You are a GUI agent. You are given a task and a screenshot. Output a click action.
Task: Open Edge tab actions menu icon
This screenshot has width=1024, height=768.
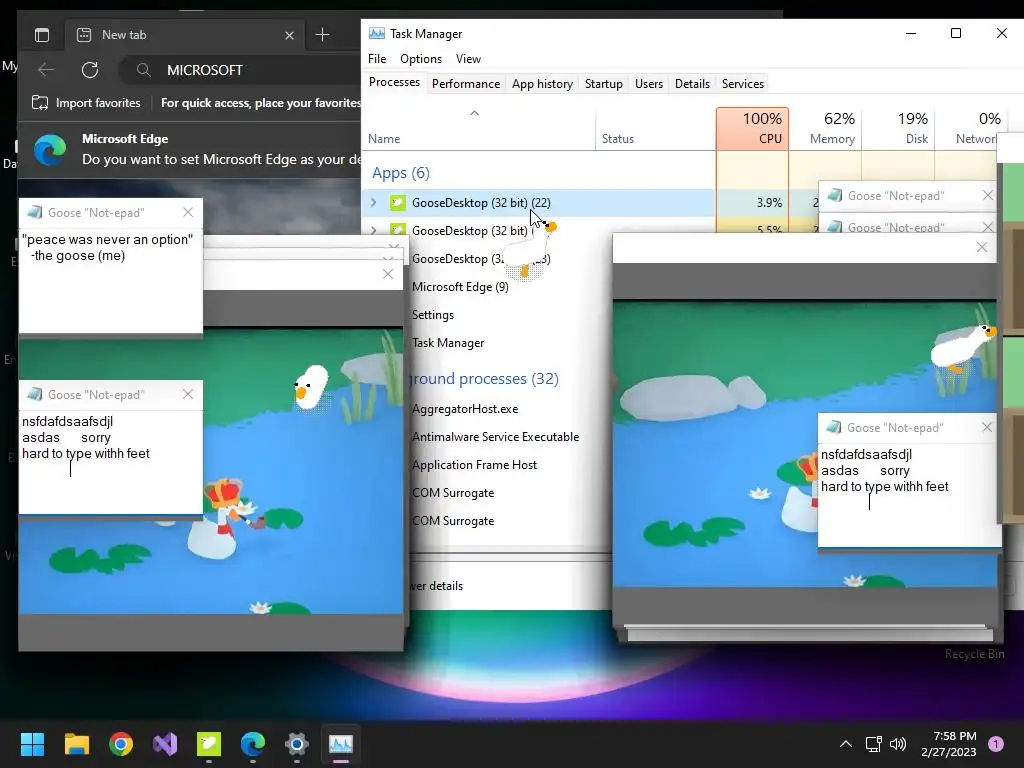click(x=42, y=35)
